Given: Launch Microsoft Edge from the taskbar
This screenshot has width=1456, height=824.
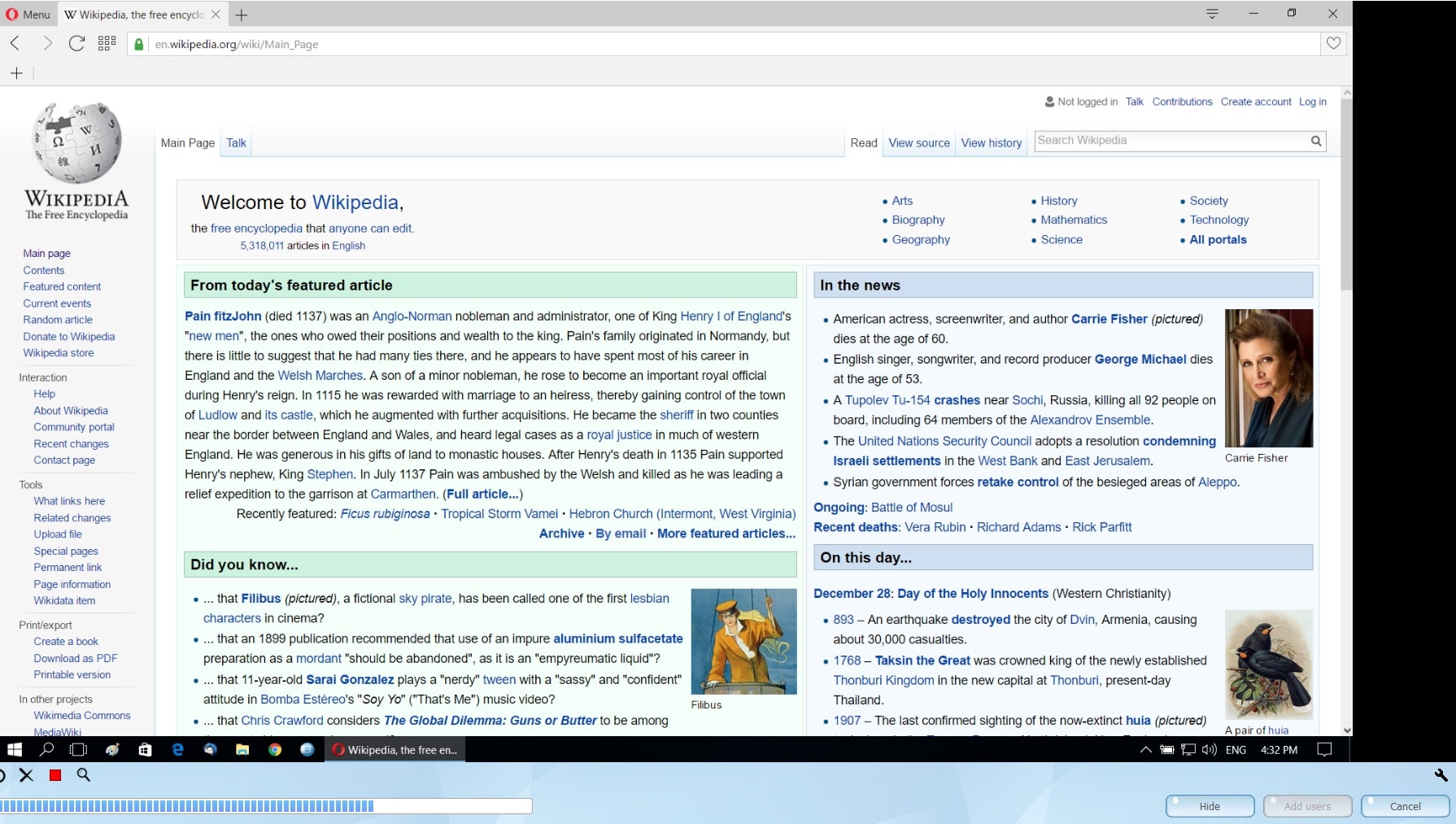Looking at the screenshot, I should (x=177, y=750).
